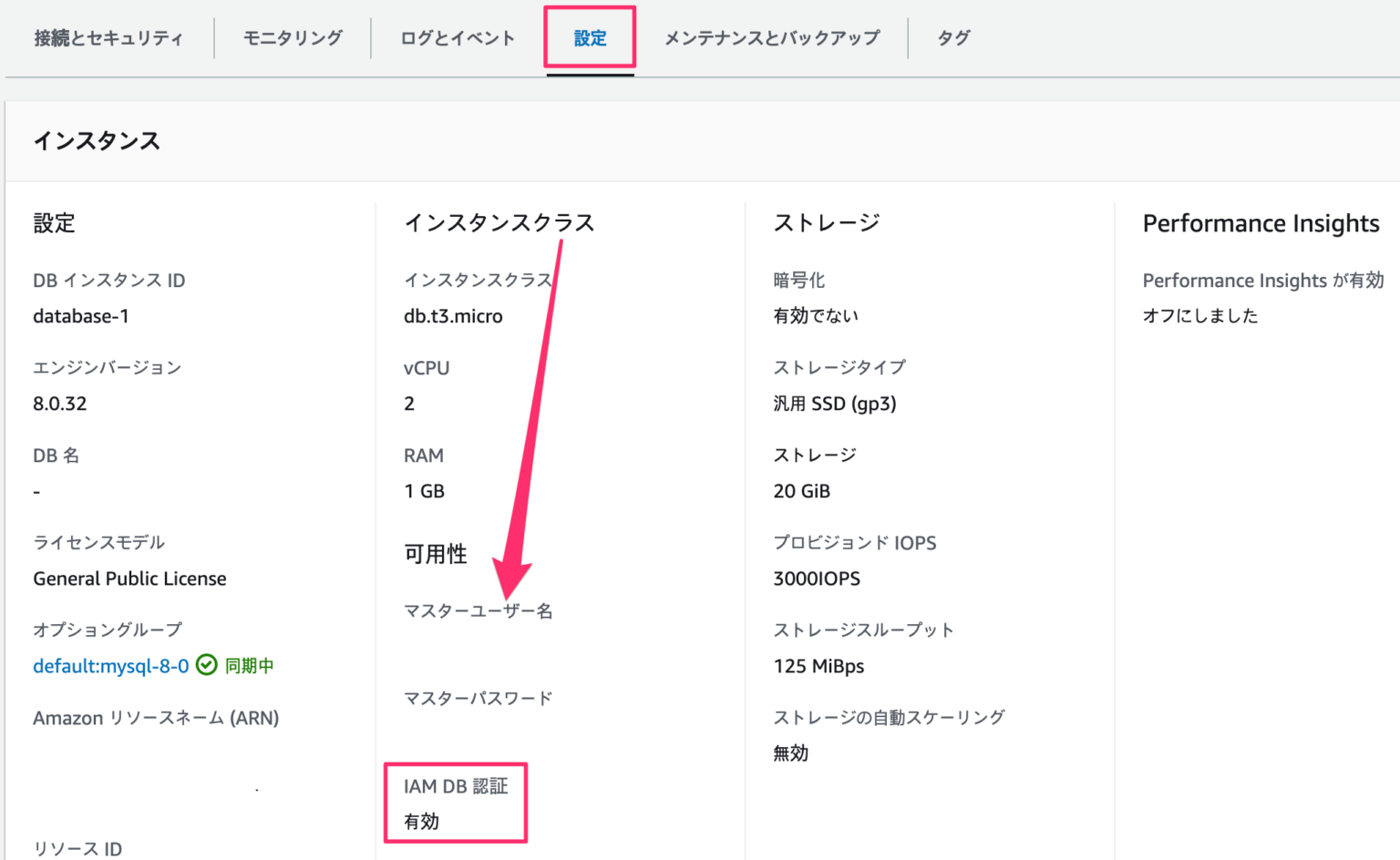1400x860 pixels.
Task: Select the ストレージタイプ value 汎用 SSD (gp3)
Action: click(x=833, y=404)
